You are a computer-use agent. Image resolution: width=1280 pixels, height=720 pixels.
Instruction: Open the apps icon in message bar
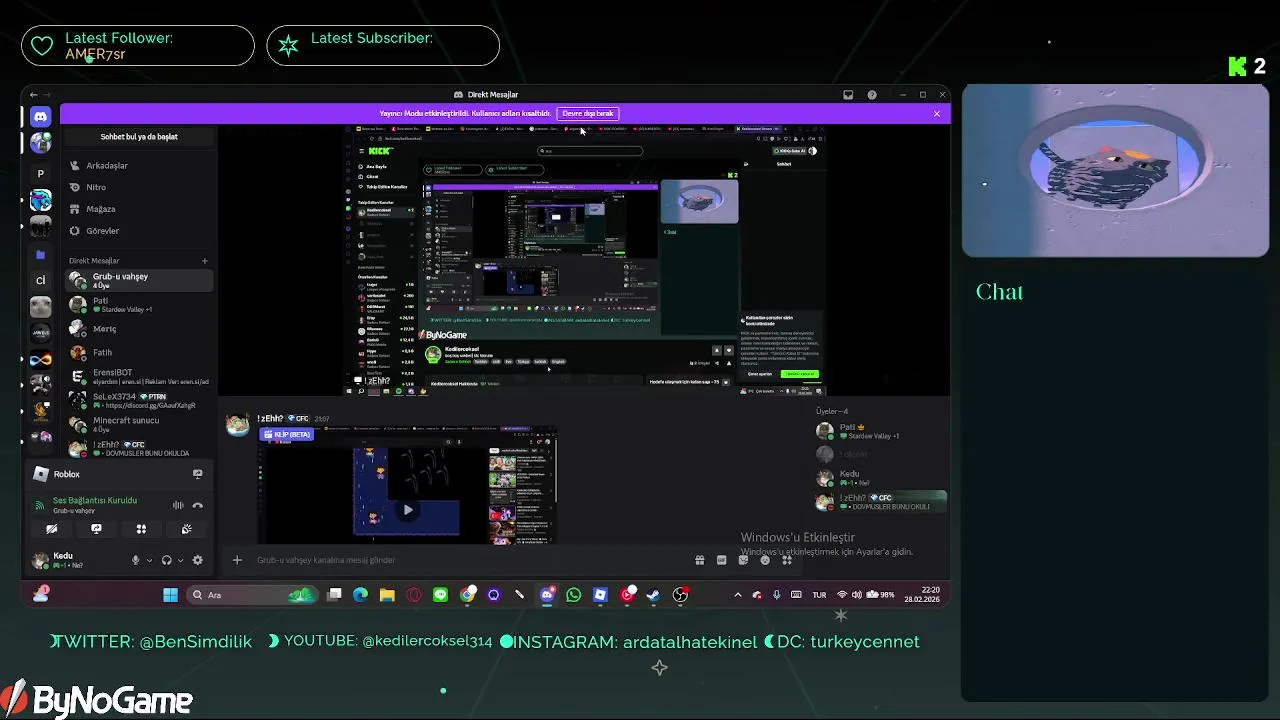tap(787, 560)
